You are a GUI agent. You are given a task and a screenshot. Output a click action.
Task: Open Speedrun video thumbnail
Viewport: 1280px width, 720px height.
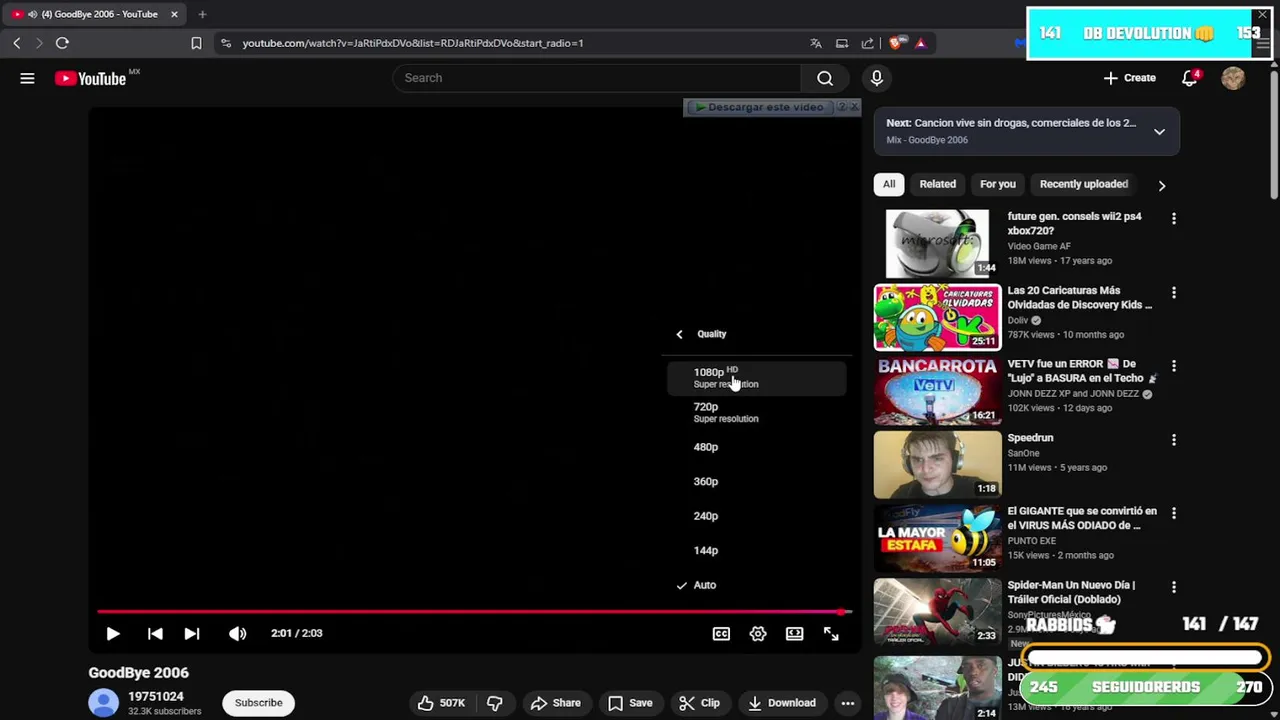click(937, 464)
